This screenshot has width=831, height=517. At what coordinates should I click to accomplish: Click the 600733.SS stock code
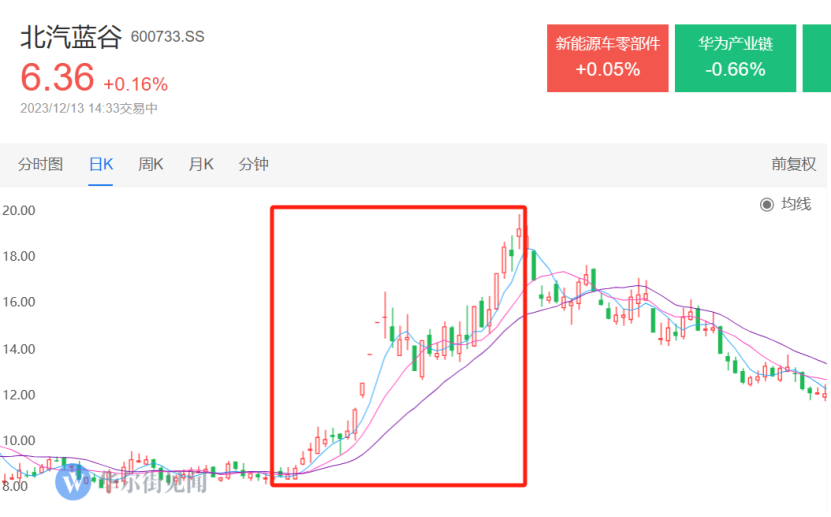(167, 37)
